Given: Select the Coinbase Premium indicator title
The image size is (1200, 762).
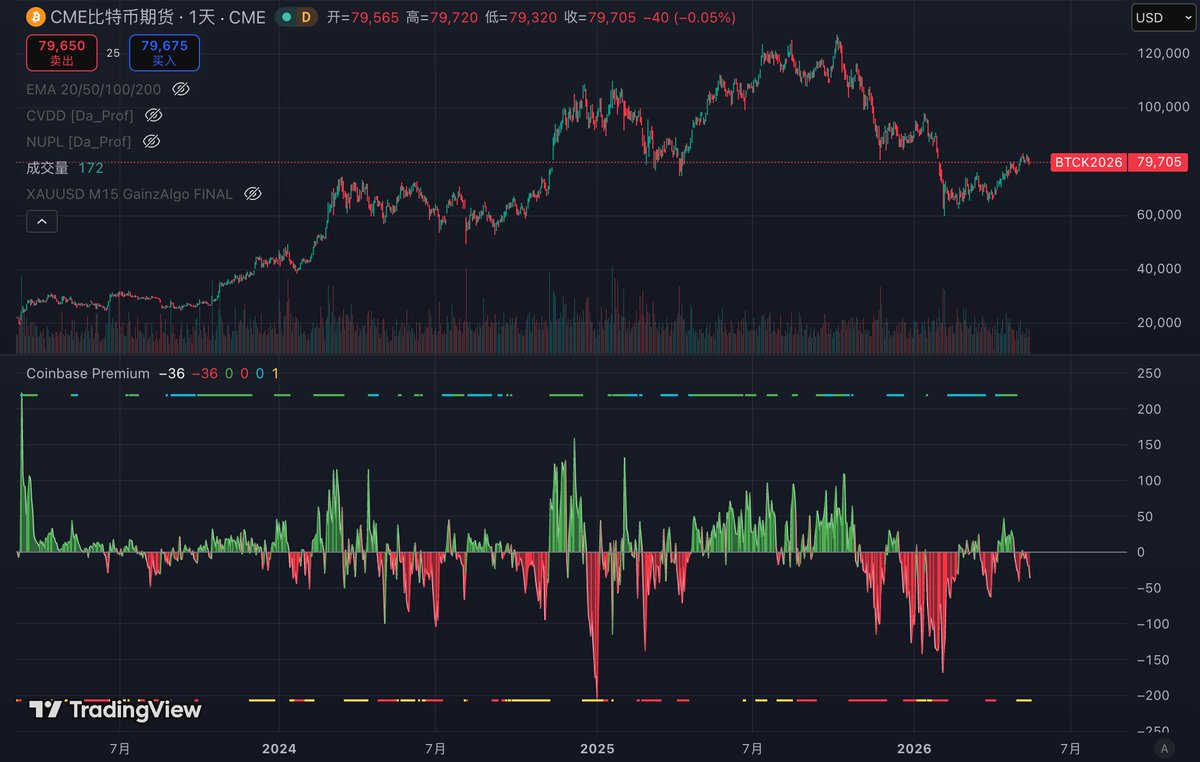Looking at the screenshot, I should [x=88, y=373].
